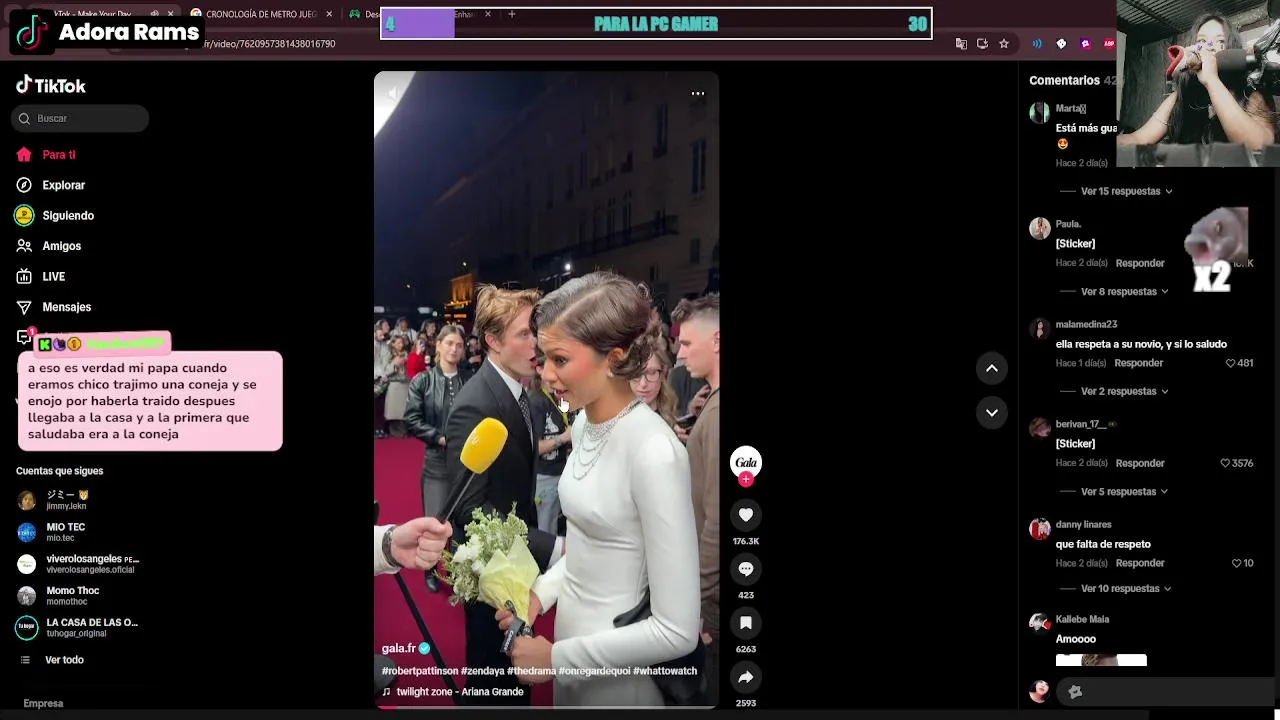
Task: Expand Ver 8 respuestas under Paula's comment
Action: click(x=1124, y=291)
